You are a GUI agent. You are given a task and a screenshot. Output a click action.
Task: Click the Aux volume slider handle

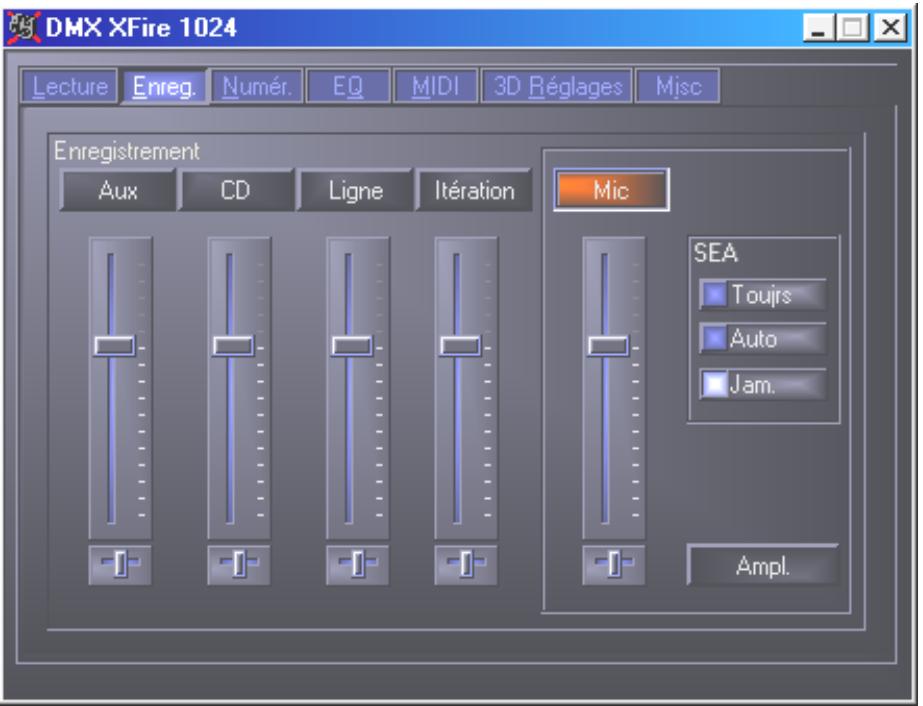click(x=114, y=346)
